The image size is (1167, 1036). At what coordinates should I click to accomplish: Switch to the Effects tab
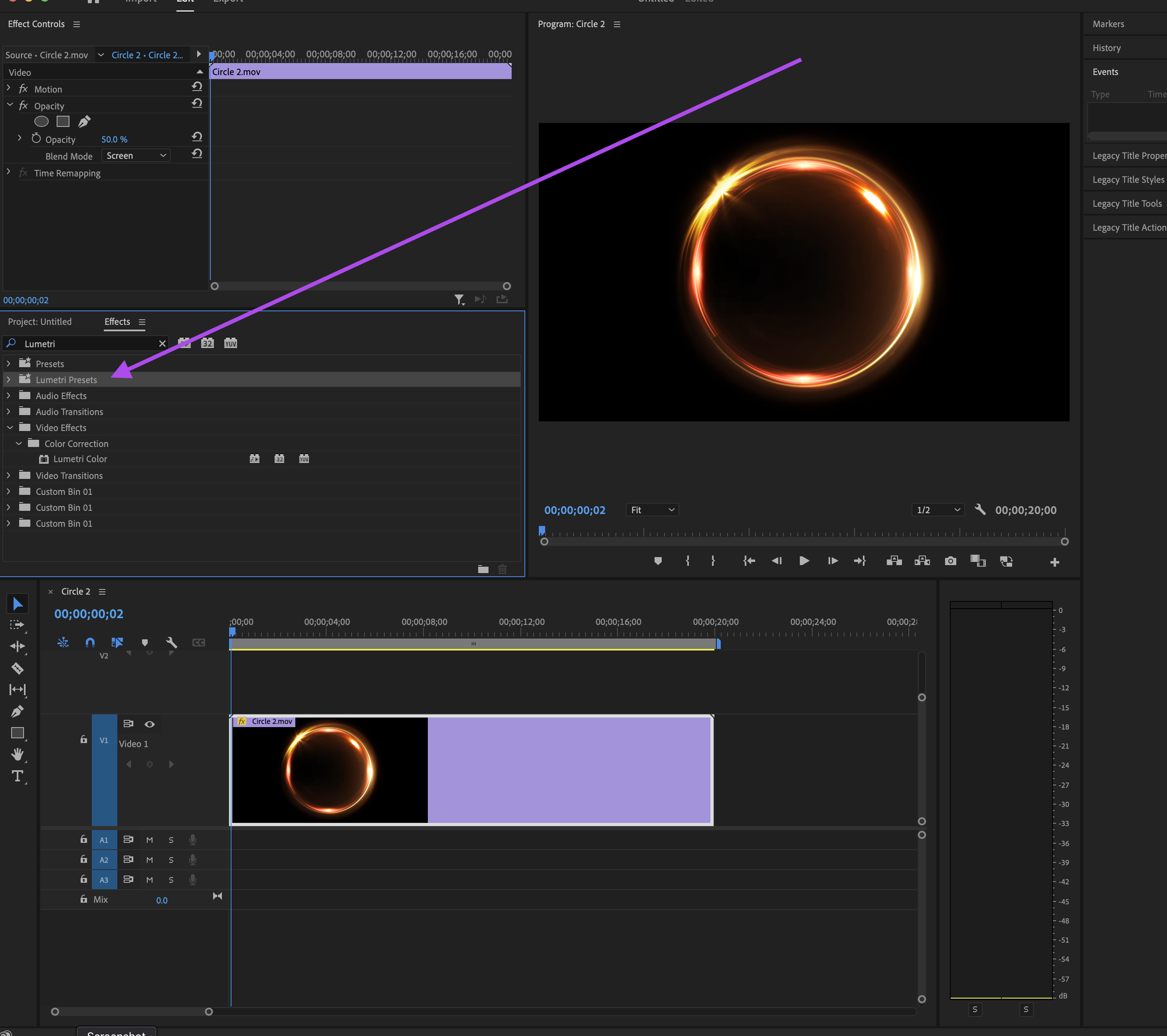click(x=117, y=322)
